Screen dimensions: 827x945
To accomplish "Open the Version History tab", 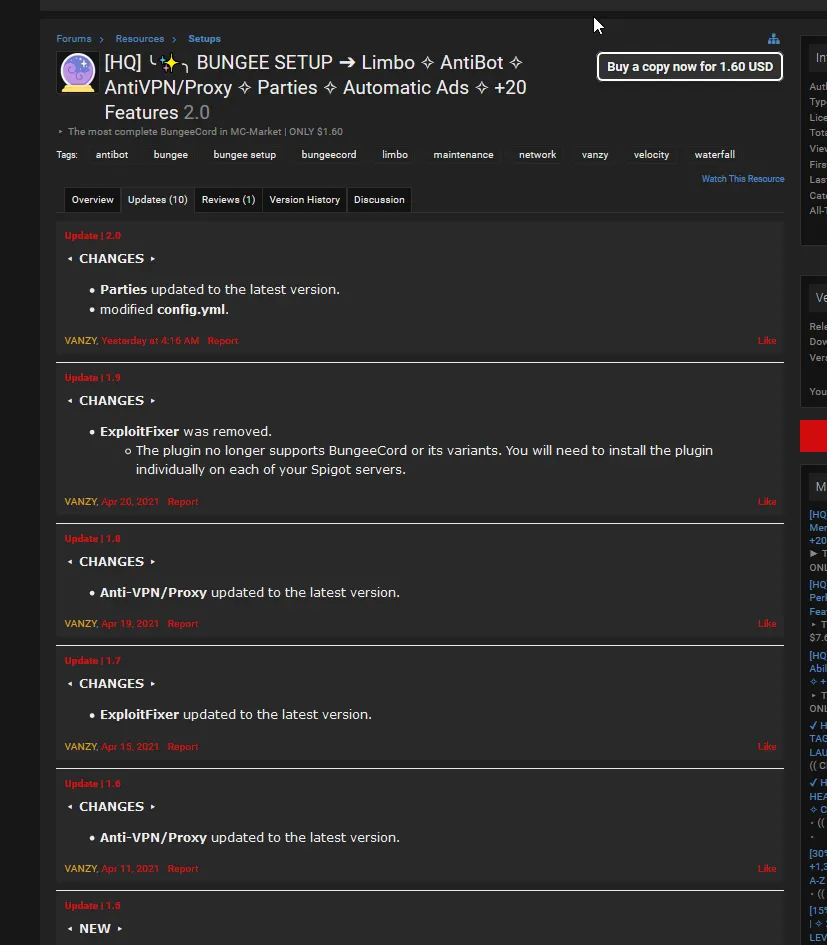I will click(x=304, y=200).
